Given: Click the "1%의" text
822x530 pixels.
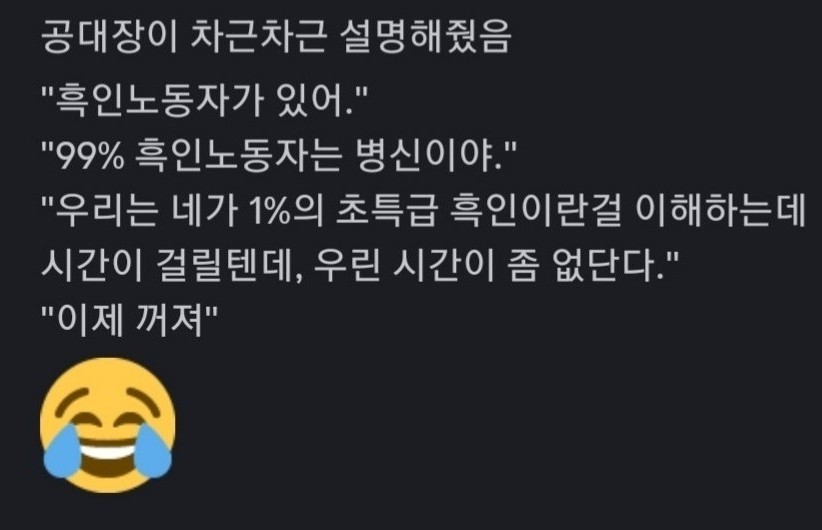Looking at the screenshot, I should [x=286, y=211].
